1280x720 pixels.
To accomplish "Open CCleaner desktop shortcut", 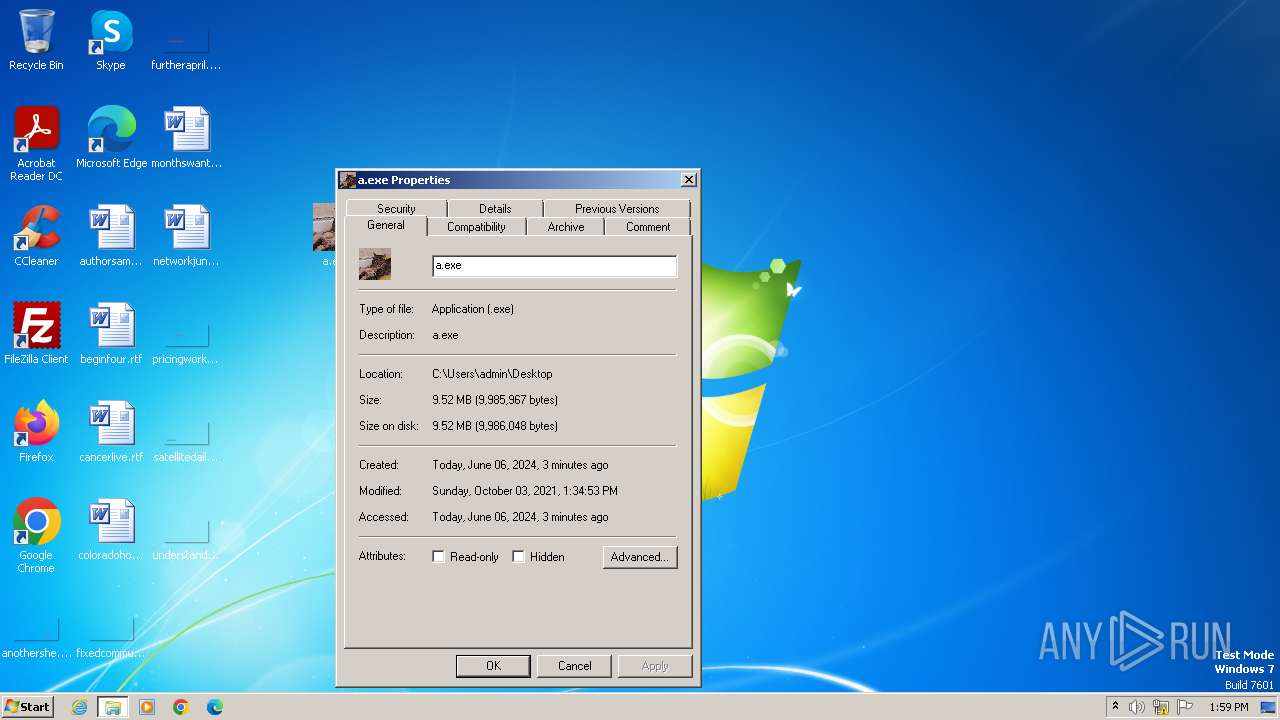I will [36, 236].
